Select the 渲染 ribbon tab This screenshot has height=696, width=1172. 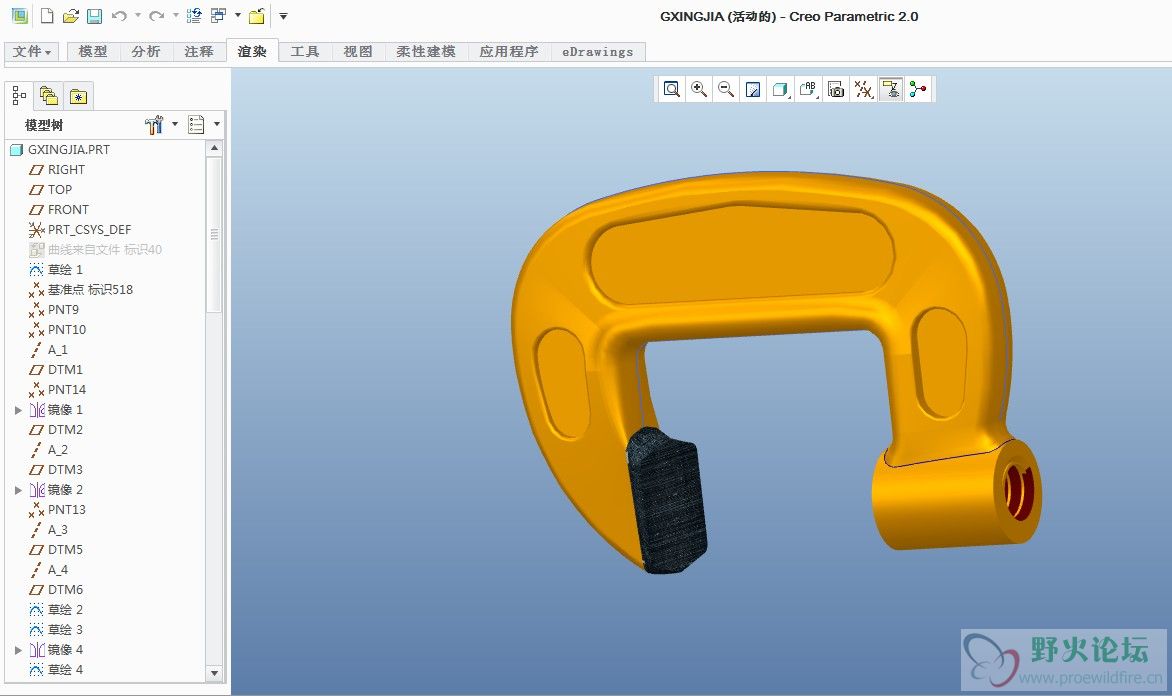coord(252,52)
